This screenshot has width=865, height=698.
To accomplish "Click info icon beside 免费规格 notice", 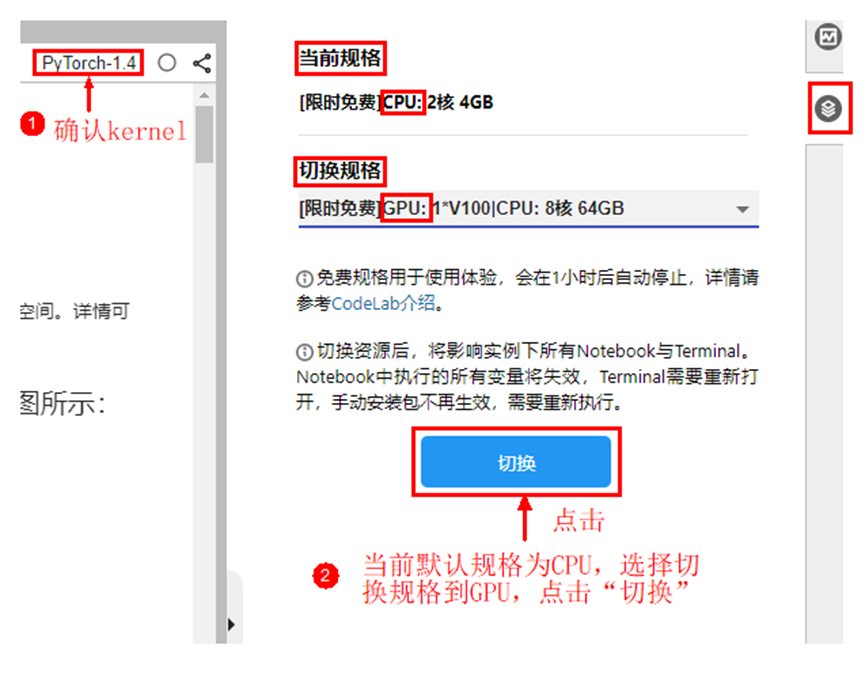I will coord(305,279).
